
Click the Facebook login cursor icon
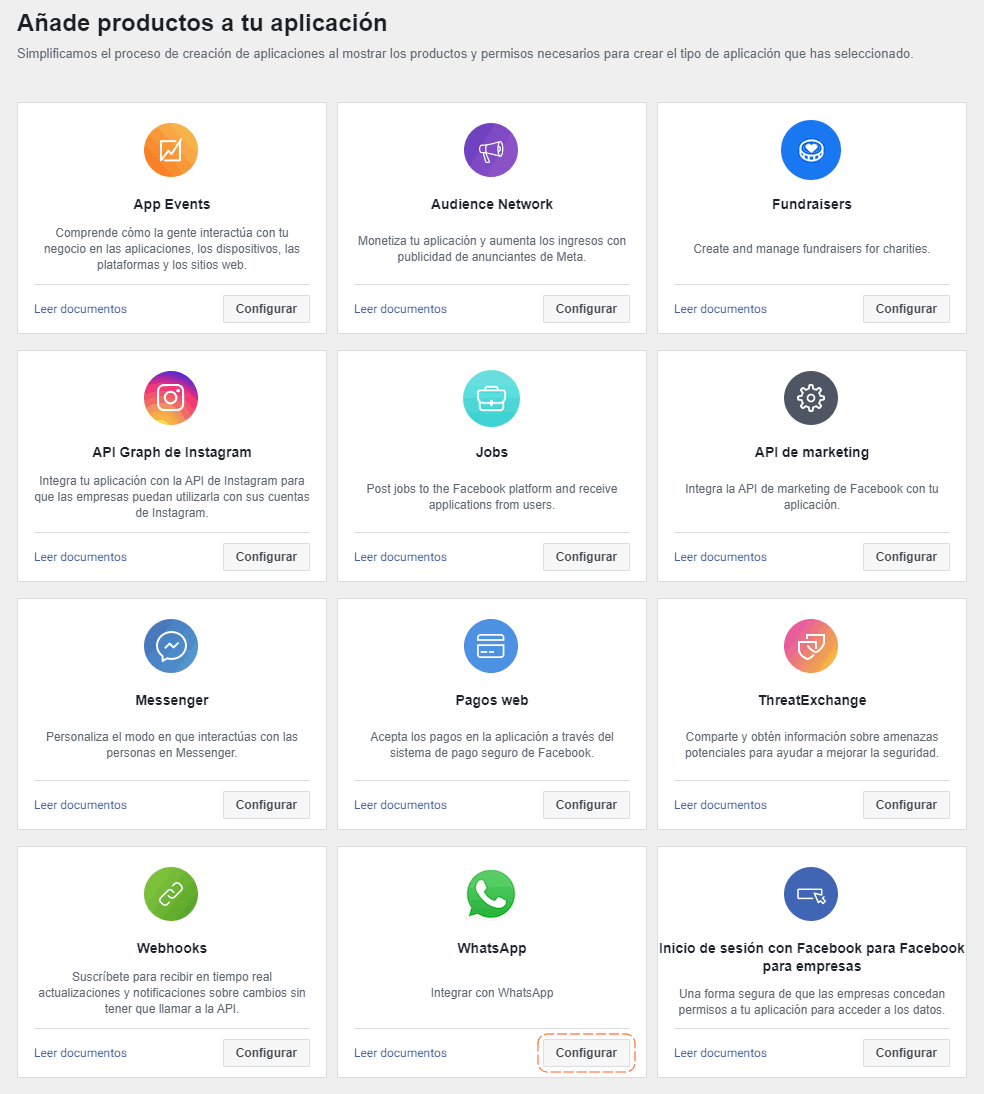(811, 894)
